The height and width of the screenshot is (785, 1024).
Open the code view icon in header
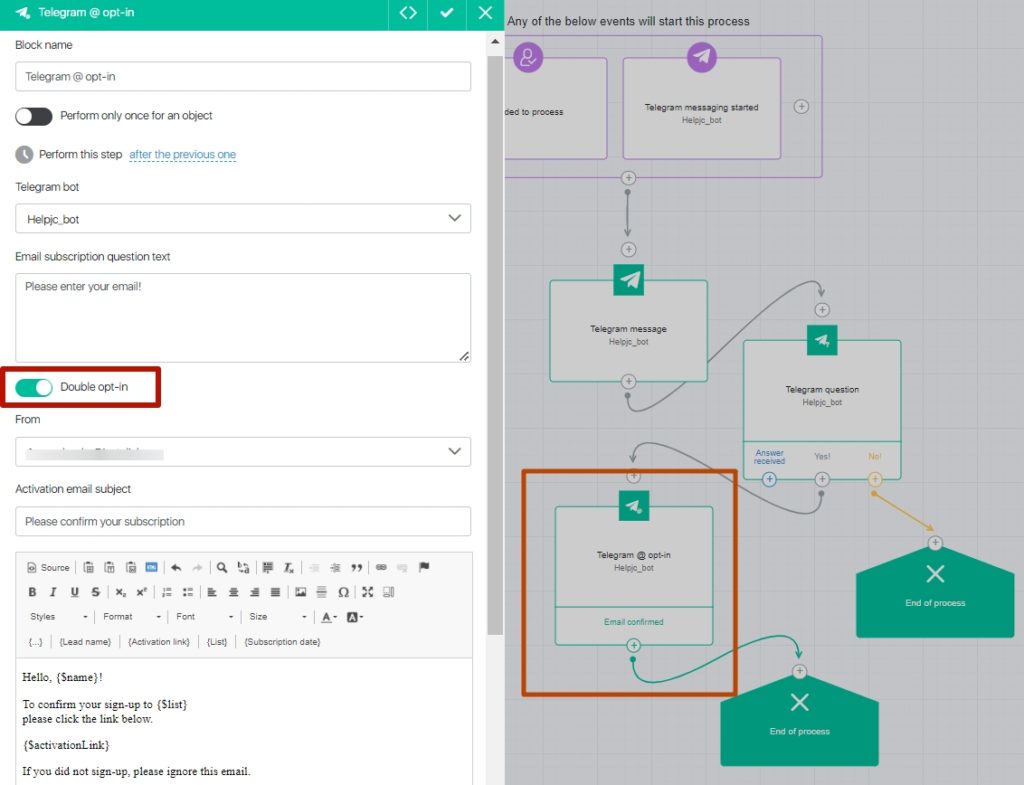tap(408, 13)
